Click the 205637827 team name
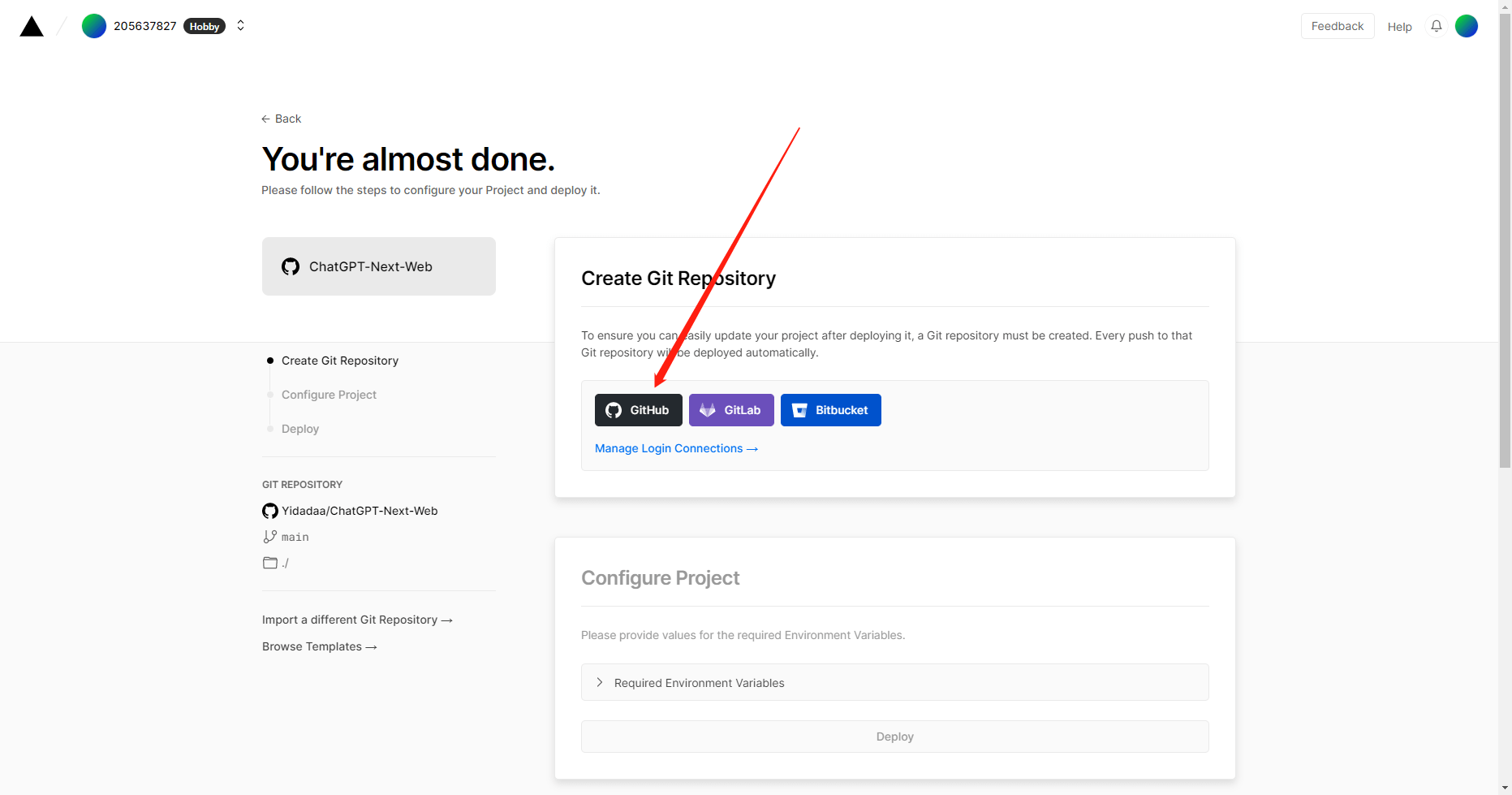 (x=144, y=26)
